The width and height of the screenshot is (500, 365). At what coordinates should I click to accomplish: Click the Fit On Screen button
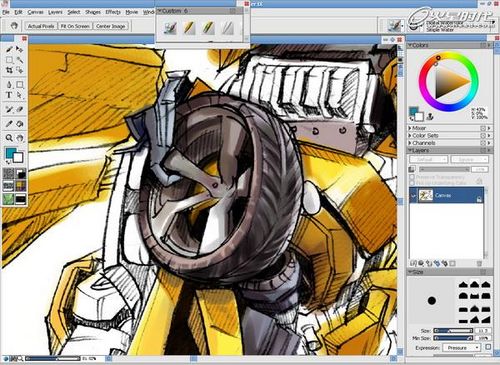pyautogui.click(x=75, y=26)
